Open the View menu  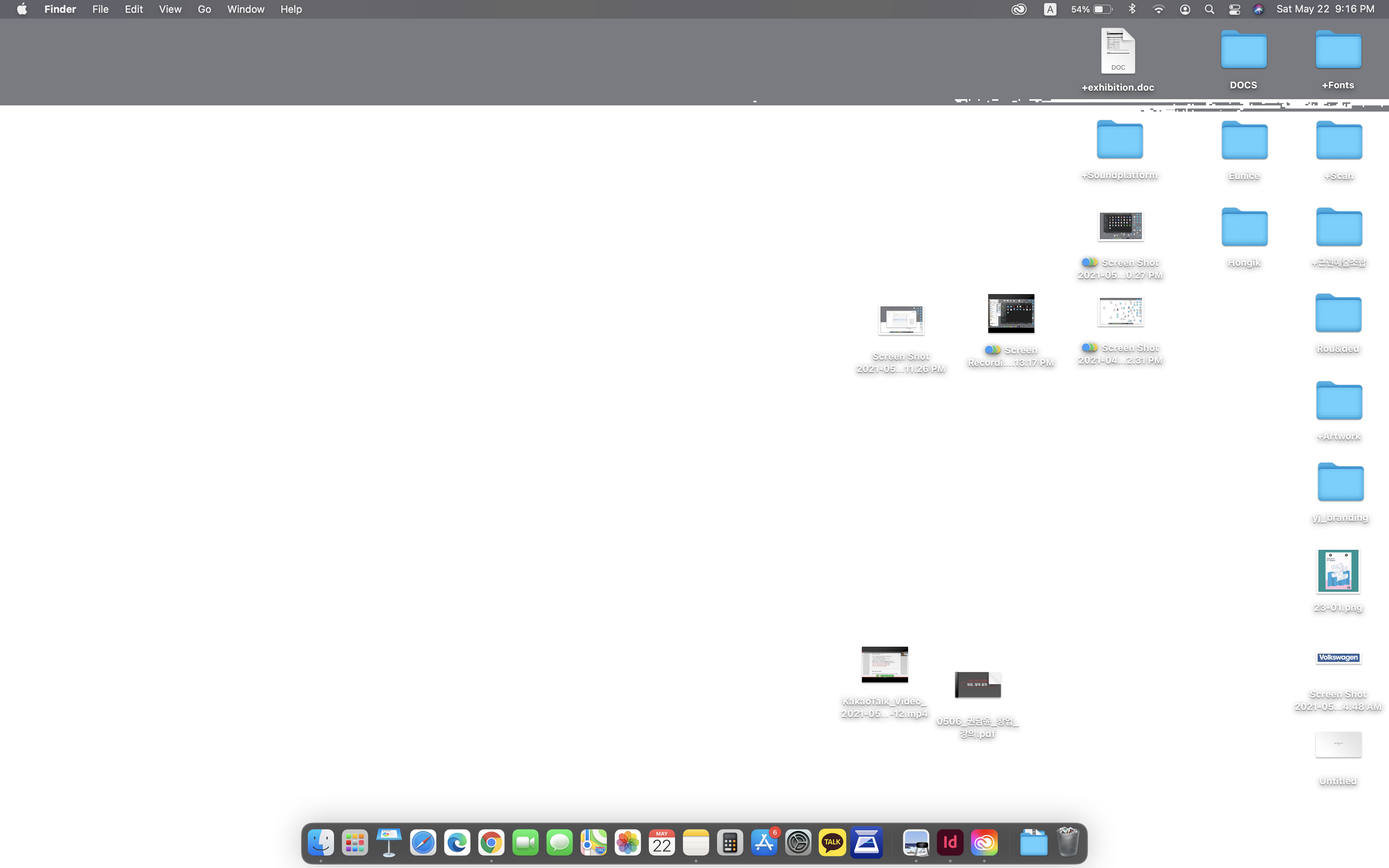pyautogui.click(x=170, y=9)
